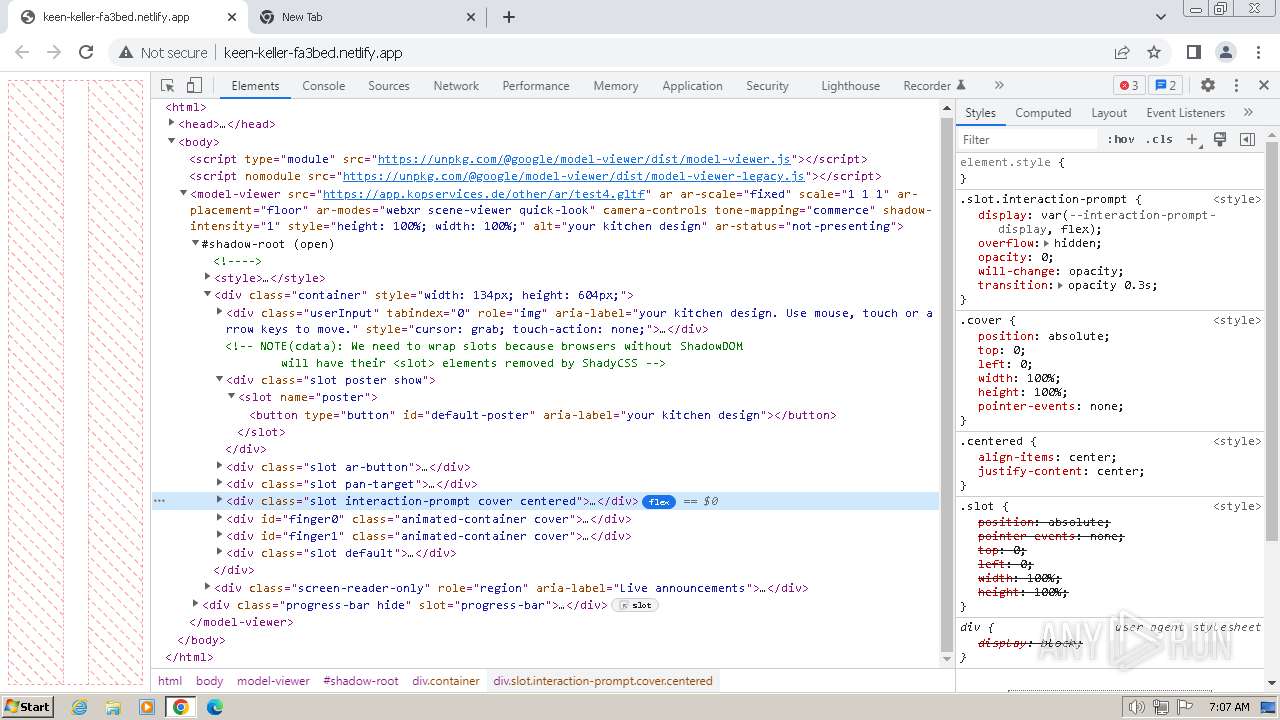
Task: Show more DevTools main tabs
Action: tap(999, 85)
